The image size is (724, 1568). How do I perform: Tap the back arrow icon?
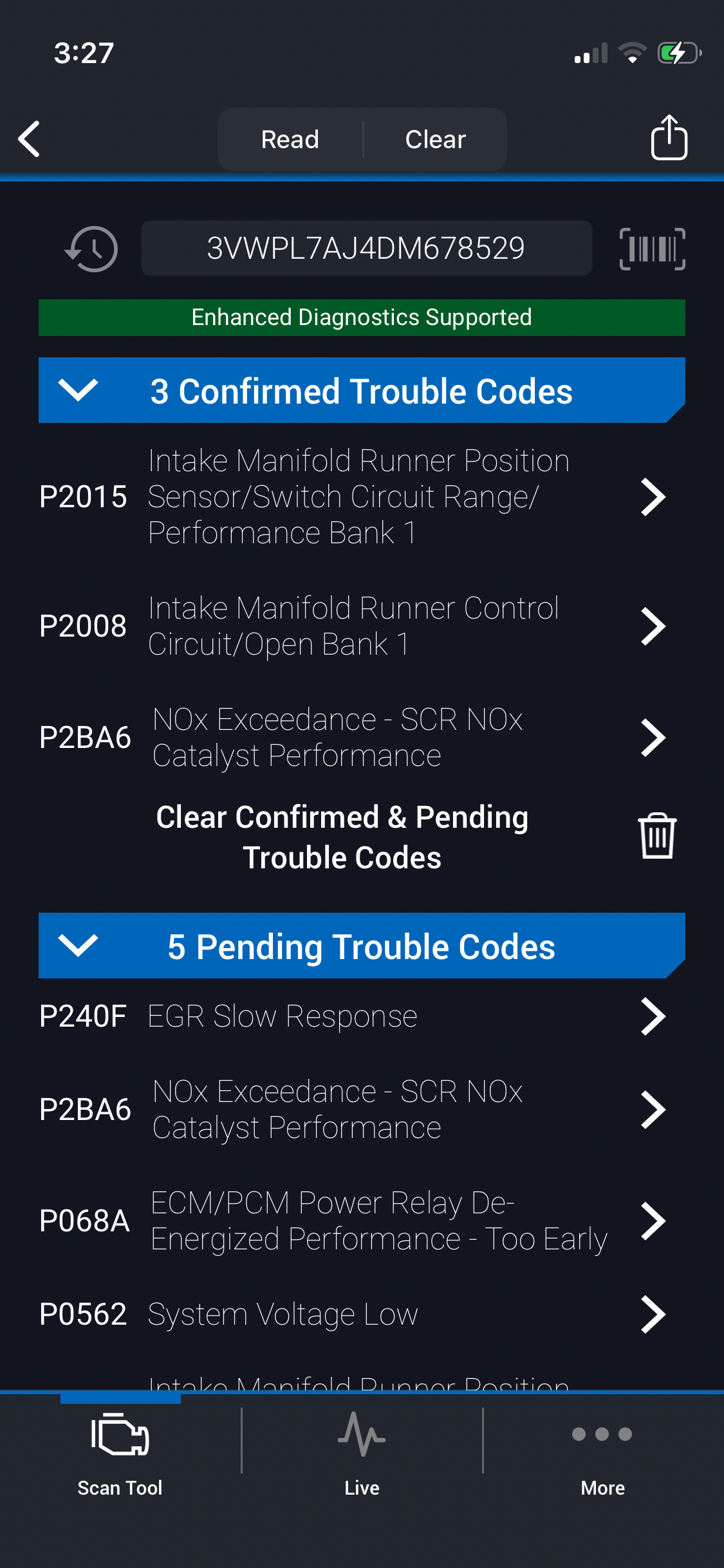[30, 138]
